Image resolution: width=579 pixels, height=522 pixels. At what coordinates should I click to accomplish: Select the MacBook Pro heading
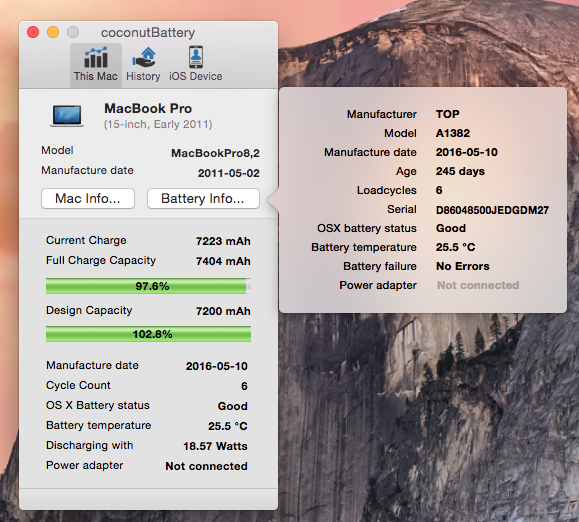point(148,109)
